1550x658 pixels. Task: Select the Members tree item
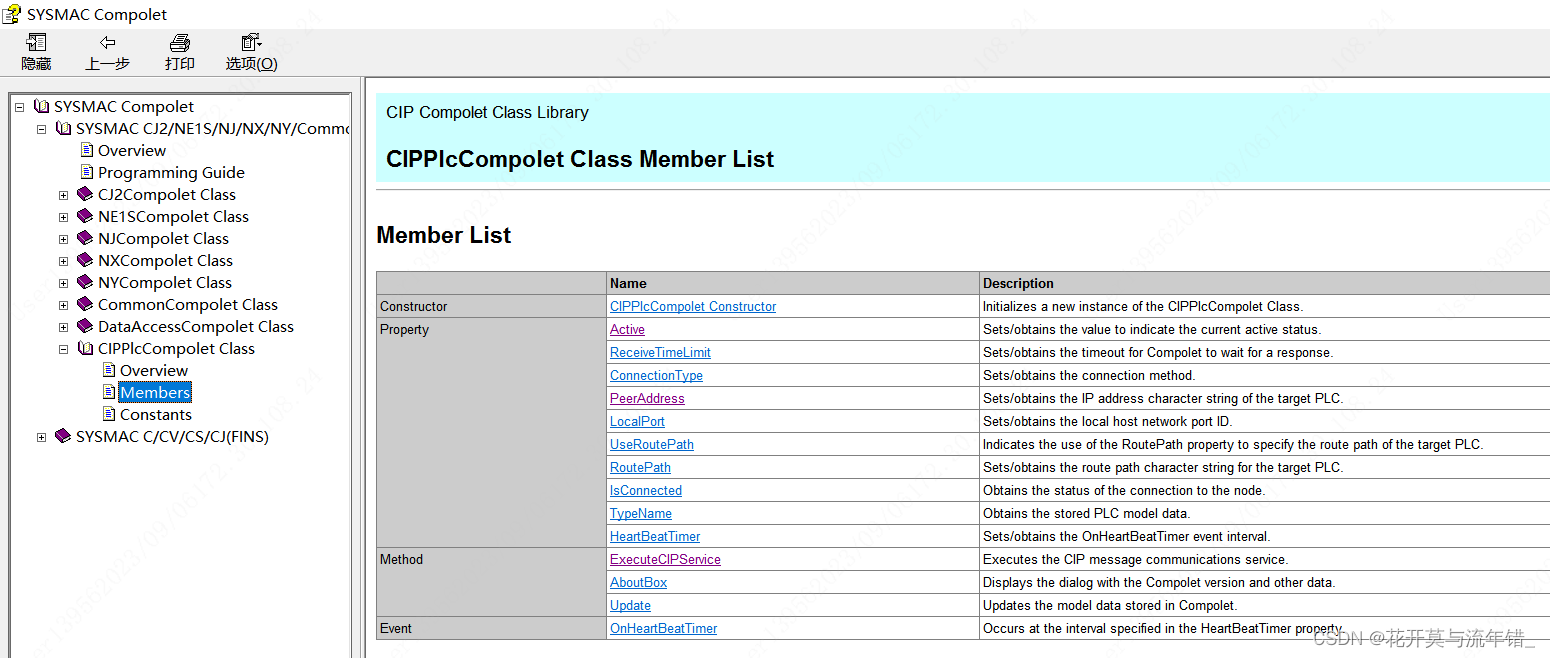(x=155, y=392)
